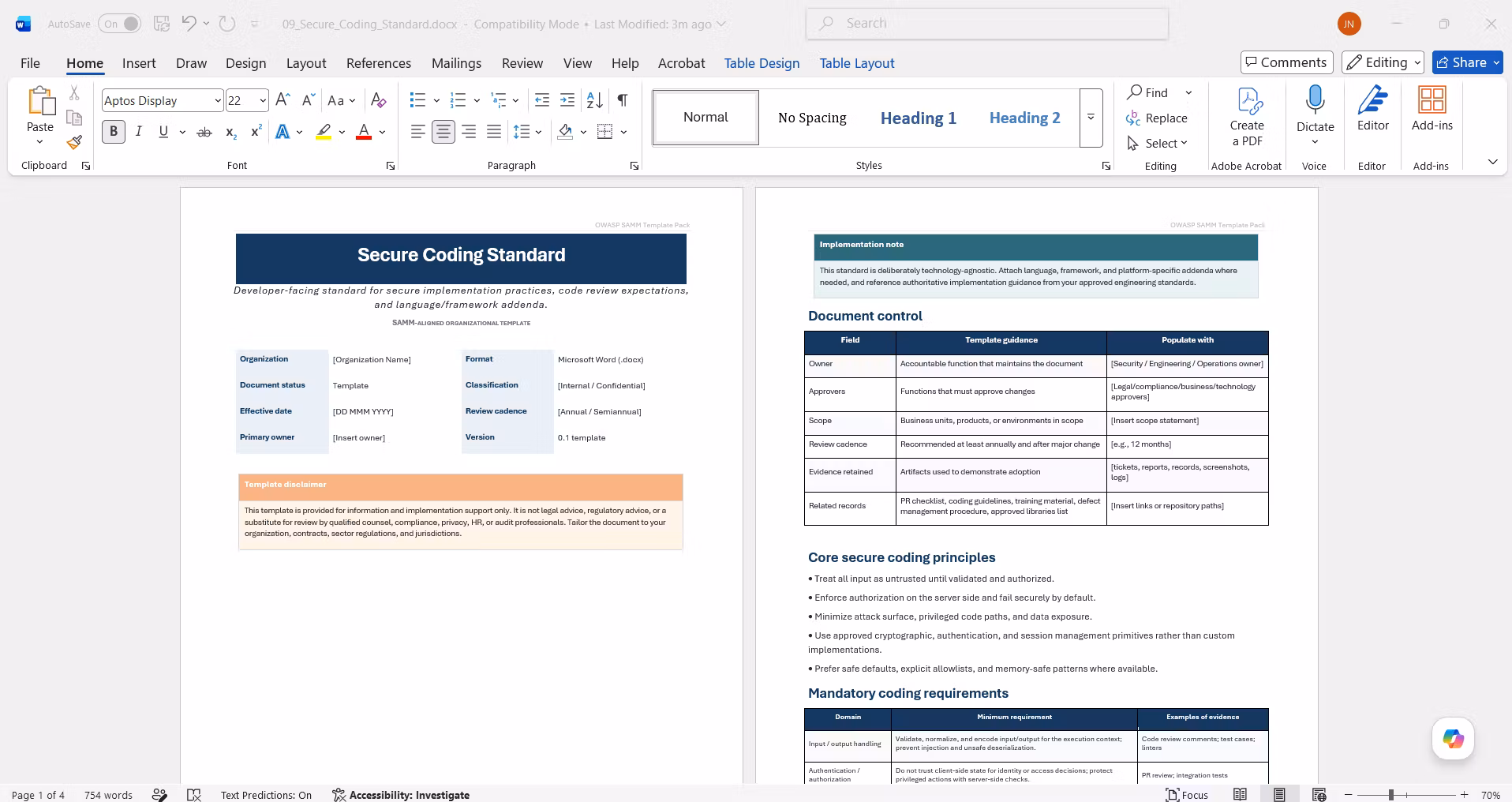Undo the last action
The height and width of the screenshot is (802, 1512).
point(189,24)
